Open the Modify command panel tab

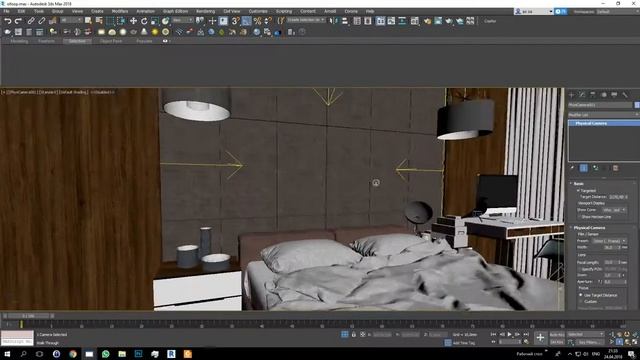pos(582,95)
